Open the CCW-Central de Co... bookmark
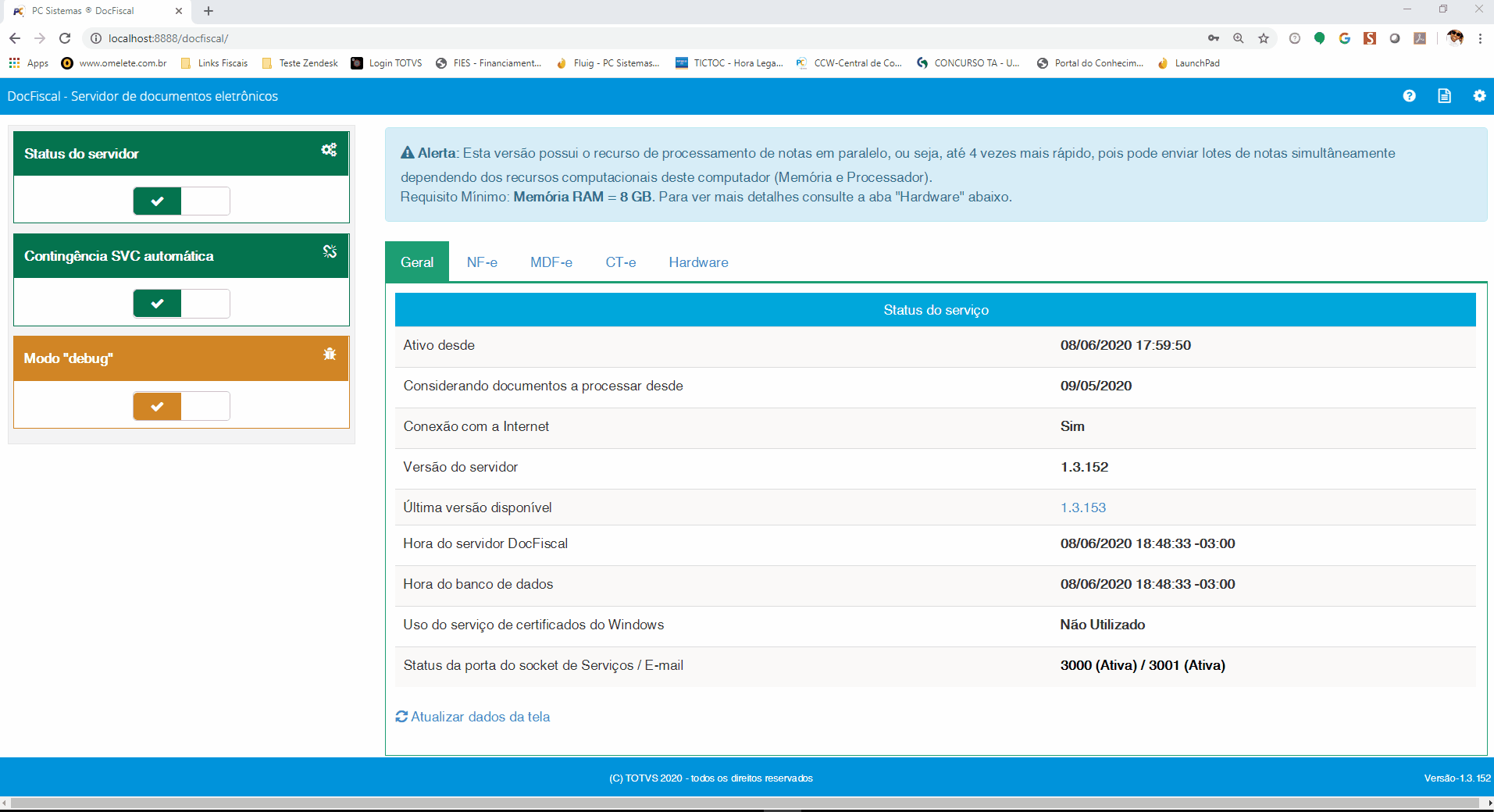 pyautogui.click(x=849, y=63)
